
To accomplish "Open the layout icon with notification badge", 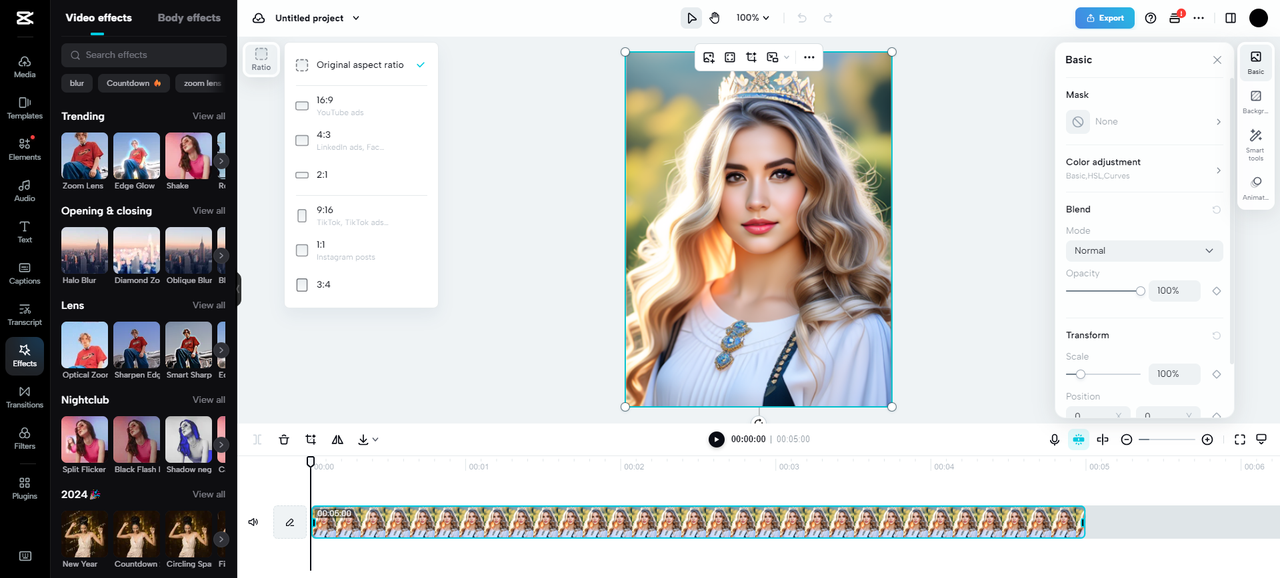I will [1175, 18].
